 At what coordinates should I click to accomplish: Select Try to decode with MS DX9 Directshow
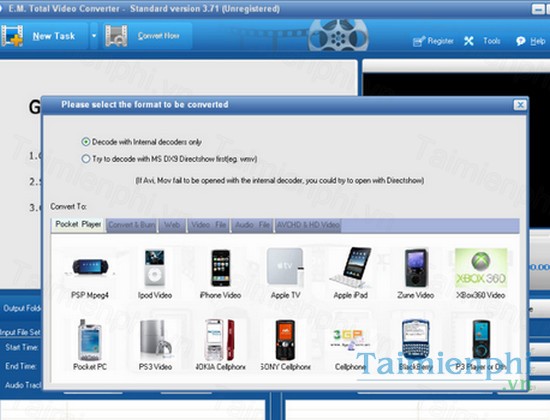[86, 159]
